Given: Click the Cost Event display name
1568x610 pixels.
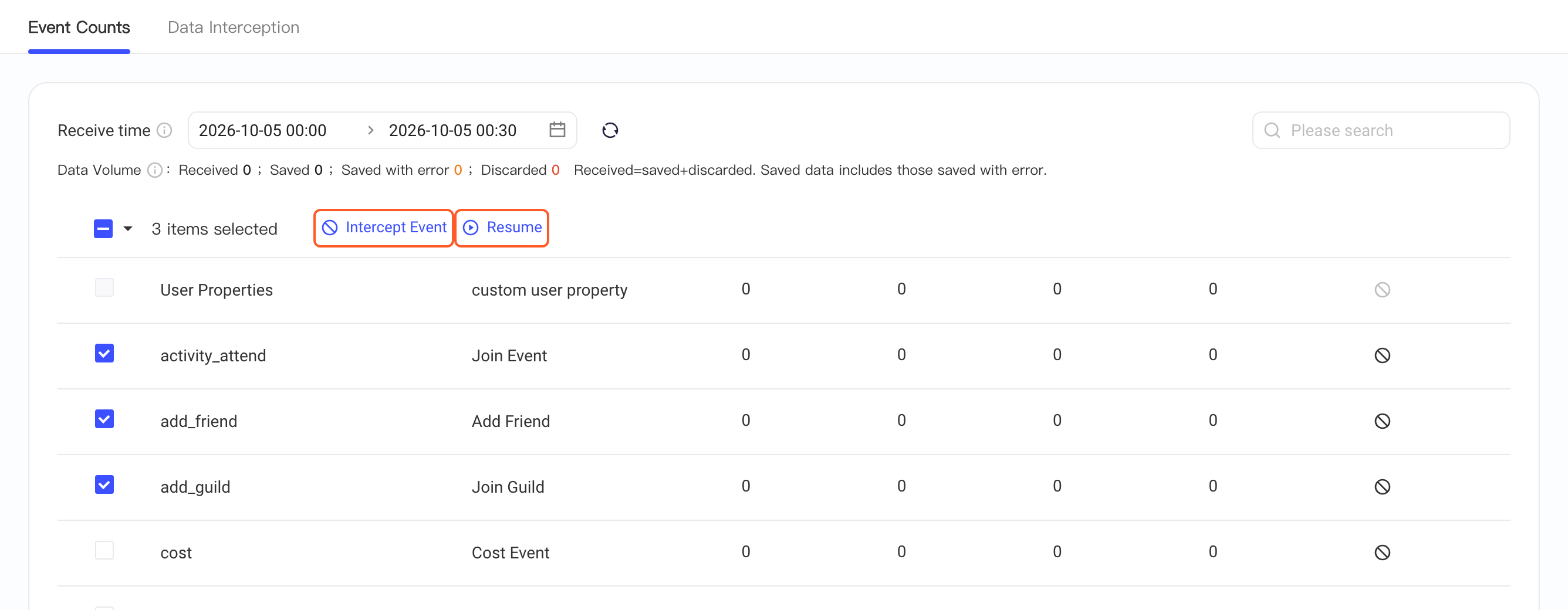Looking at the screenshot, I should tap(510, 553).
